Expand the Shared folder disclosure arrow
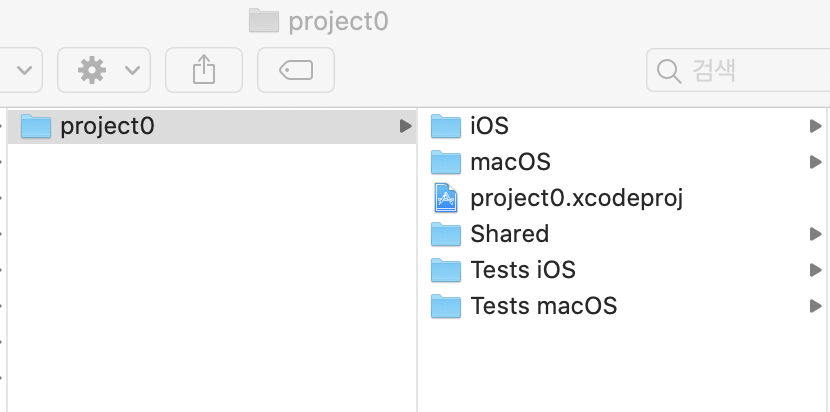Screen dimensions: 830x412 point(816,234)
